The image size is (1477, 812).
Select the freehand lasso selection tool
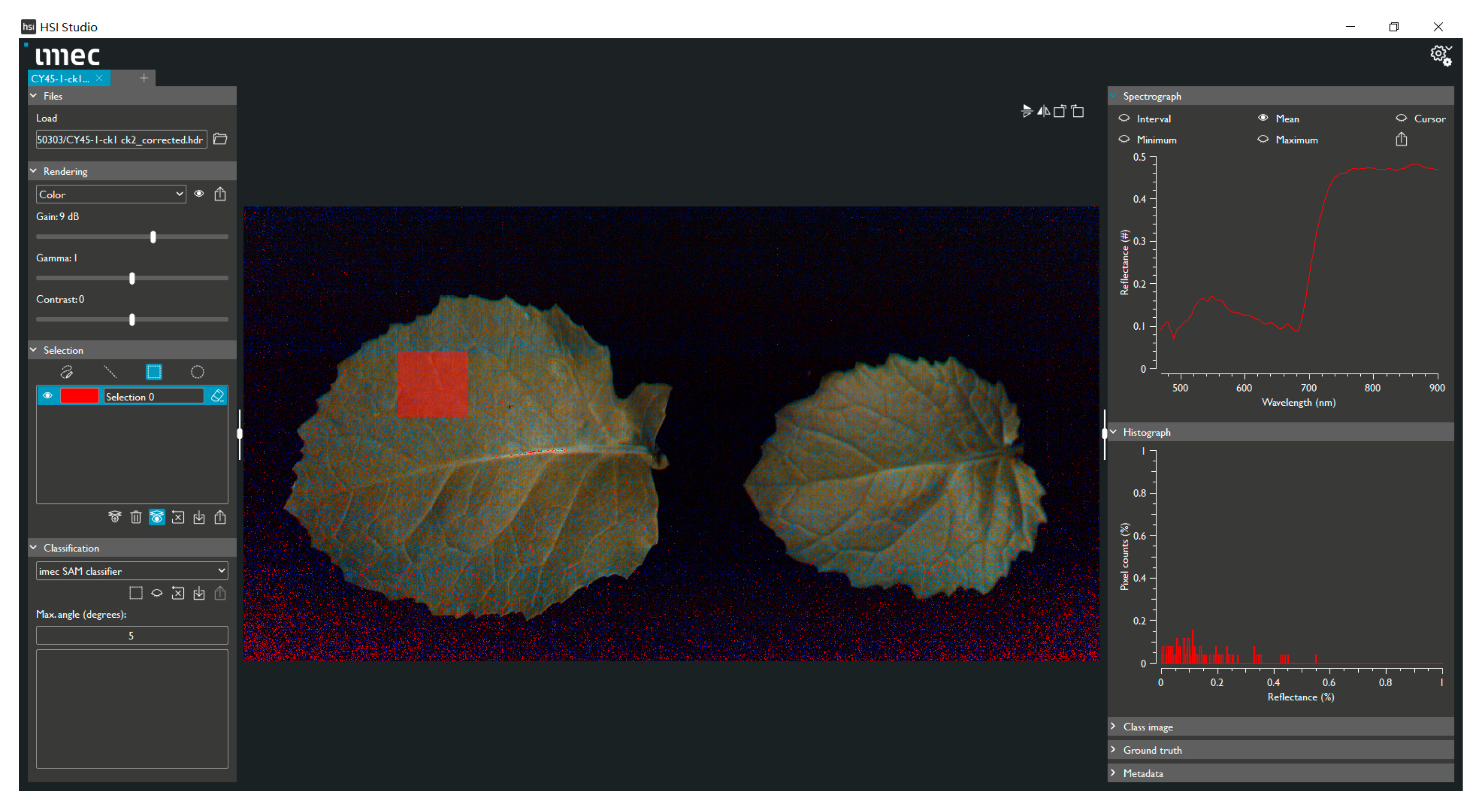pyautogui.click(x=67, y=372)
